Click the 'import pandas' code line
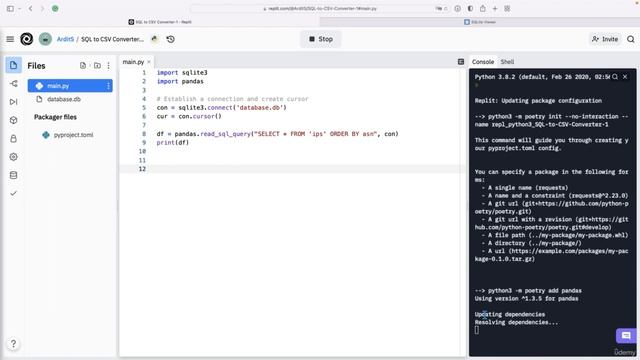 coord(180,81)
